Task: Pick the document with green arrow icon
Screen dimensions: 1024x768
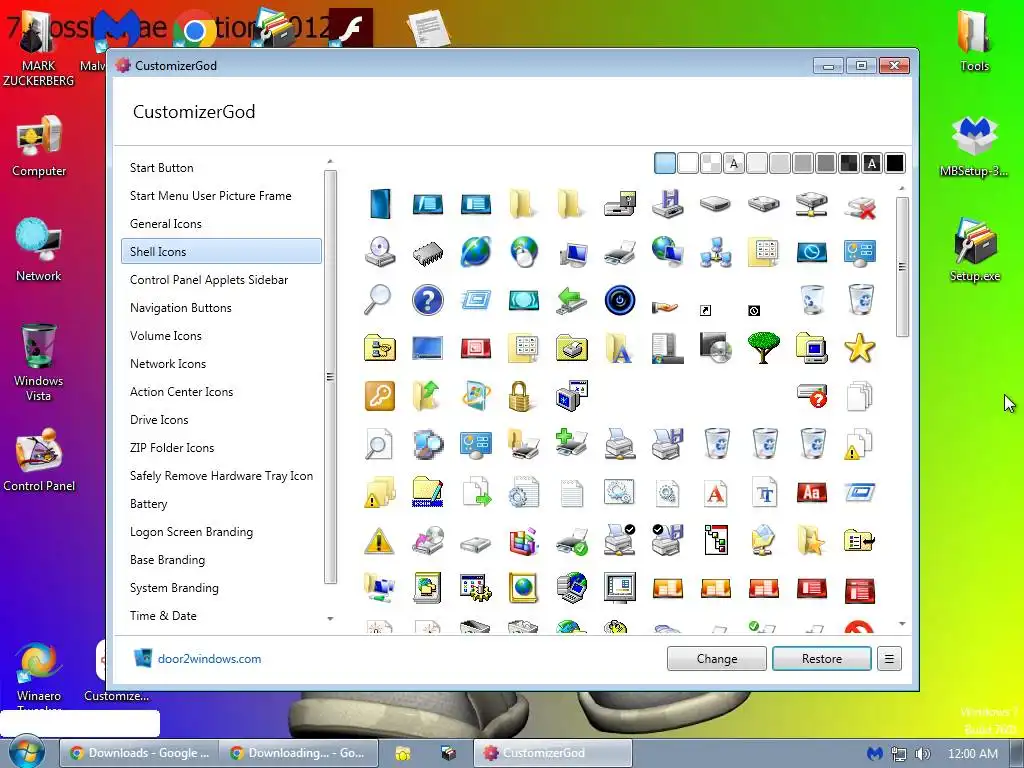Action: [477, 492]
